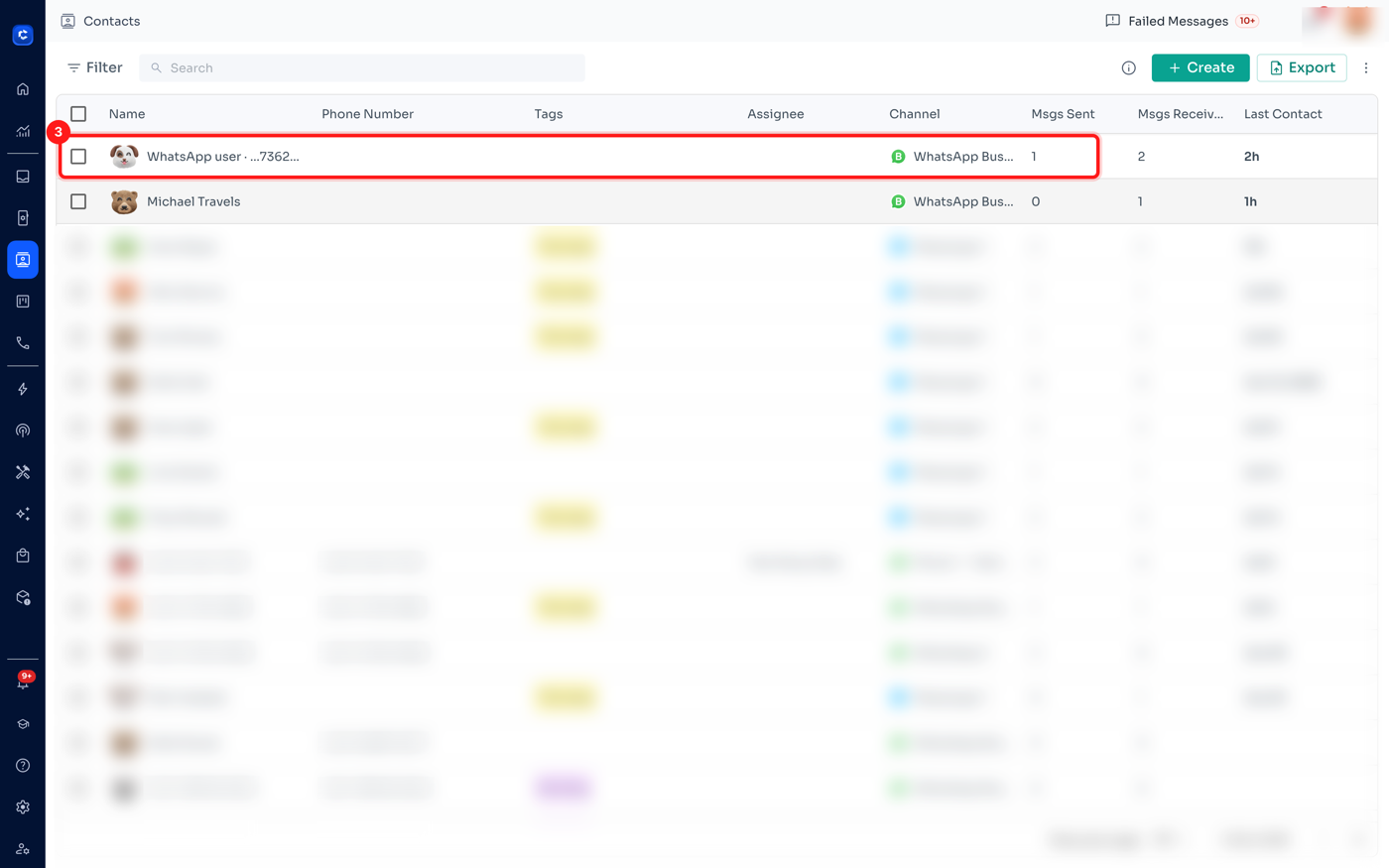Click the Last Contact column header
The height and width of the screenshot is (868, 1389).
(x=1283, y=114)
